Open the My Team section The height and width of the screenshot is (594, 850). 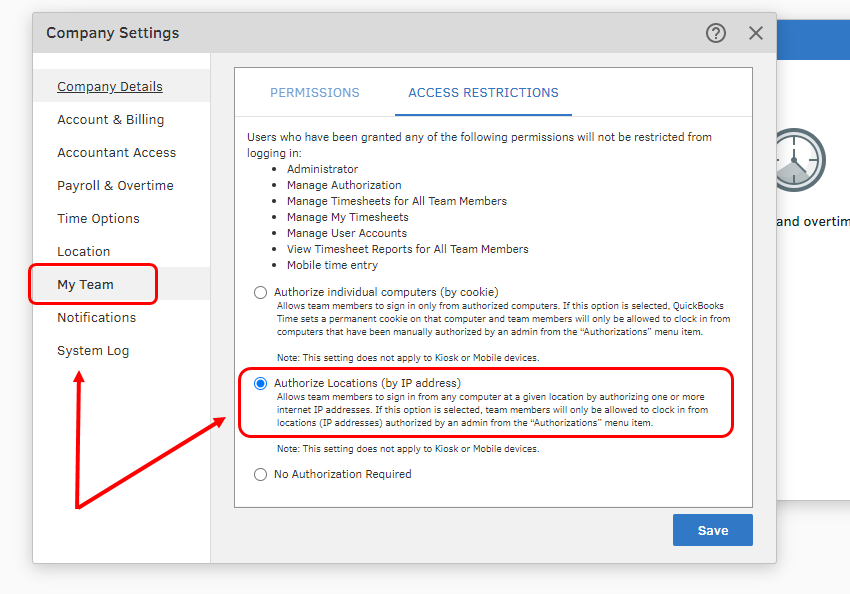click(86, 285)
